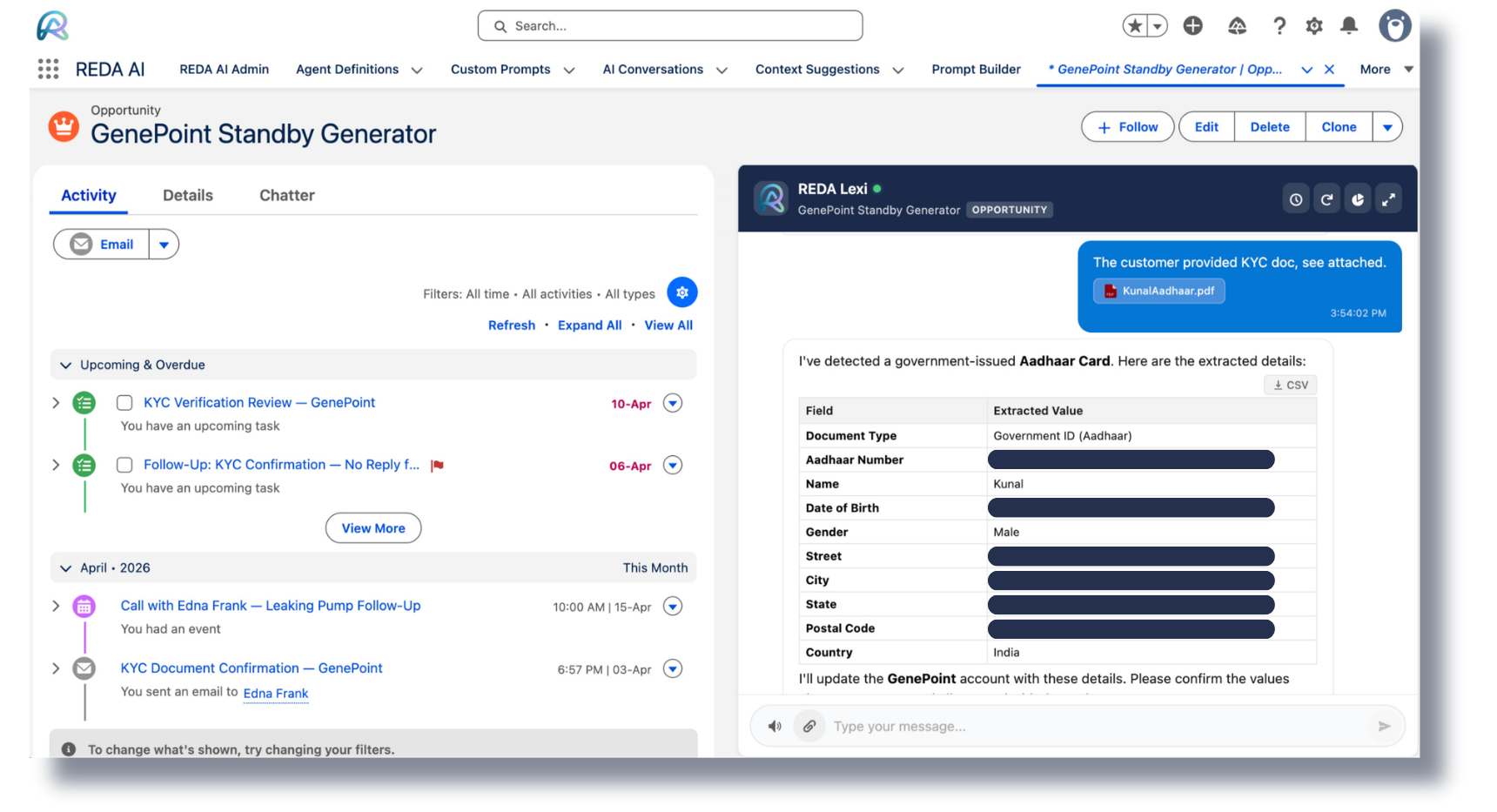
Task: Open the Salesforce app launcher waffle icon
Action: (48, 69)
